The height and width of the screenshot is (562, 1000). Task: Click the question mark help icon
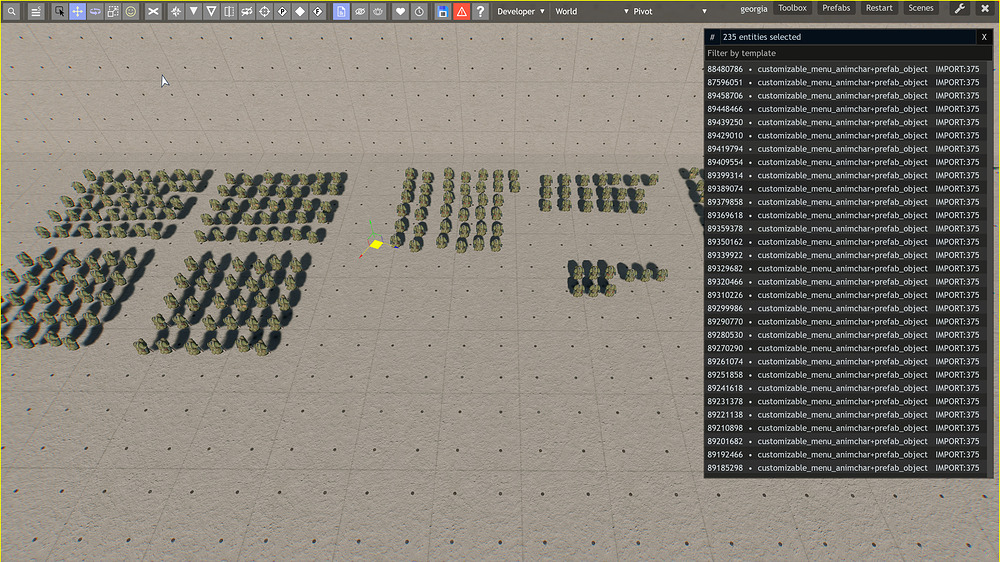point(480,11)
